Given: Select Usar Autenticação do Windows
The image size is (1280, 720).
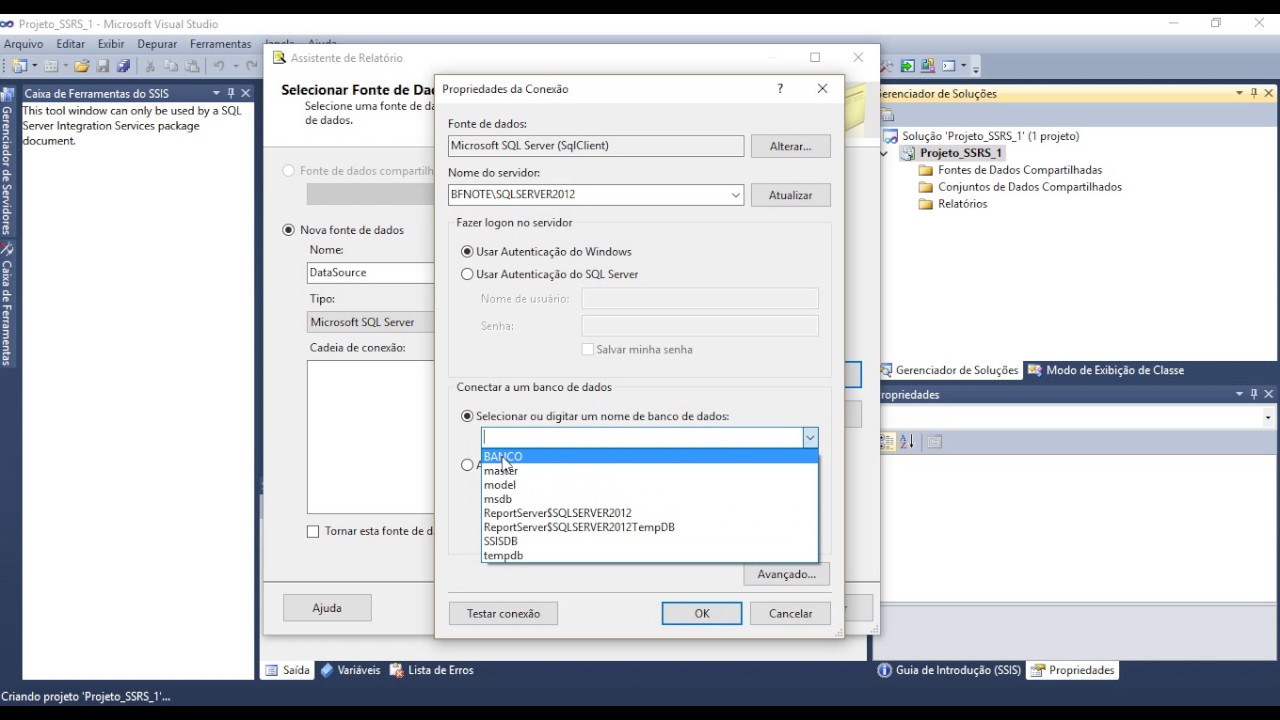Looking at the screenshot, I should (x=467, y=252).
